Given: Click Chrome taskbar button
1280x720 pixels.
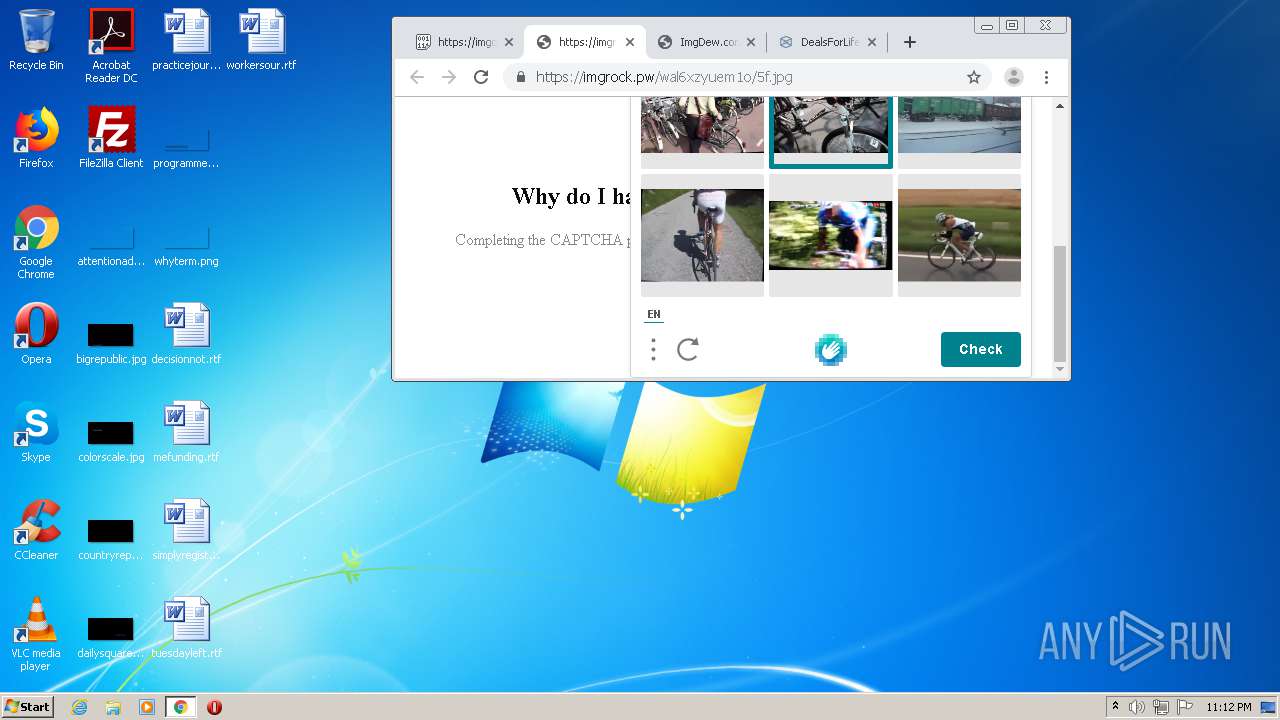Looking at the screenshot, I should coord(180,707).
